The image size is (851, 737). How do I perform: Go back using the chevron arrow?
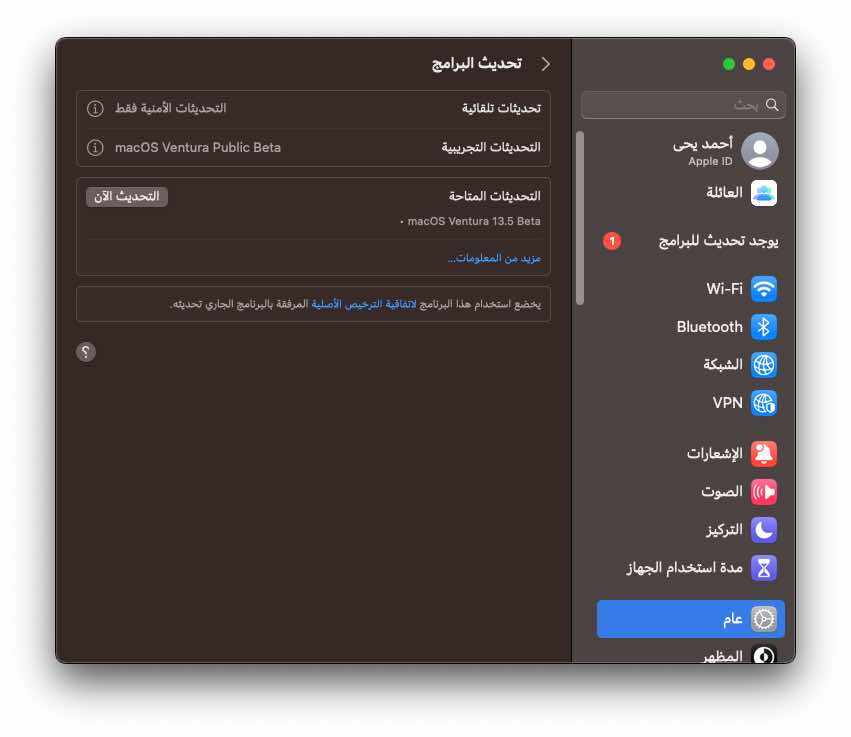coord(545,64)
